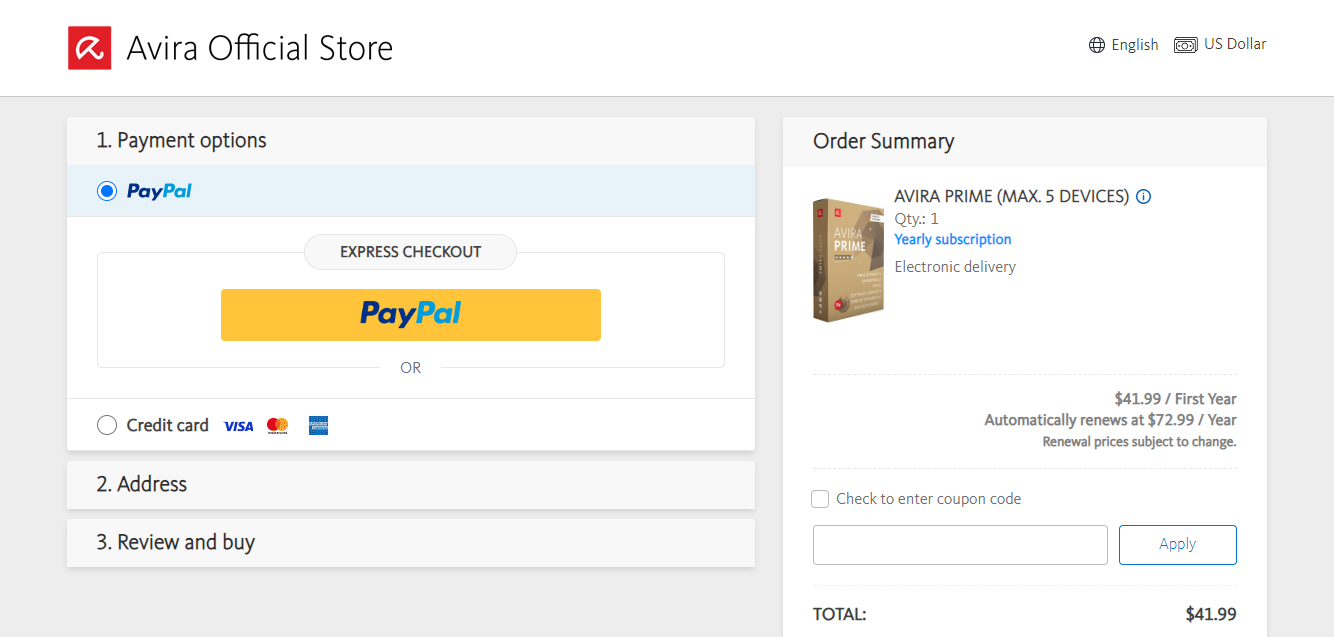Click the coupon code input field
1334x637 pixels.
tap(960, 545)
